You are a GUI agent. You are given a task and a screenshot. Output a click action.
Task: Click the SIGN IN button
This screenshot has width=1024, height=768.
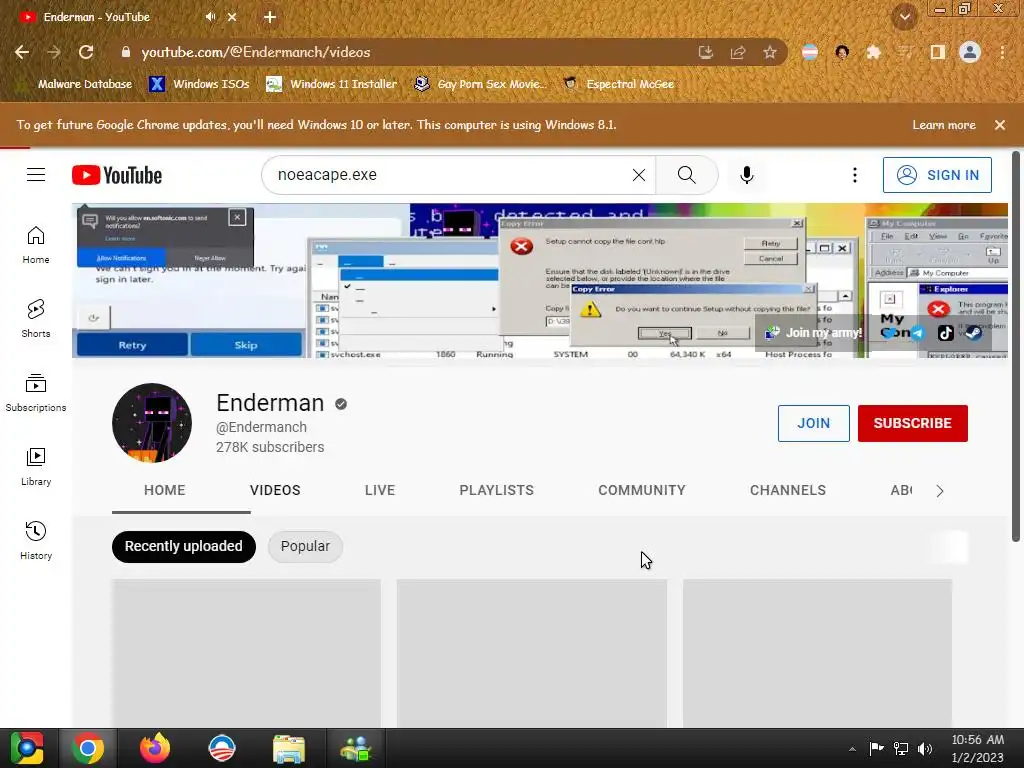937,175
